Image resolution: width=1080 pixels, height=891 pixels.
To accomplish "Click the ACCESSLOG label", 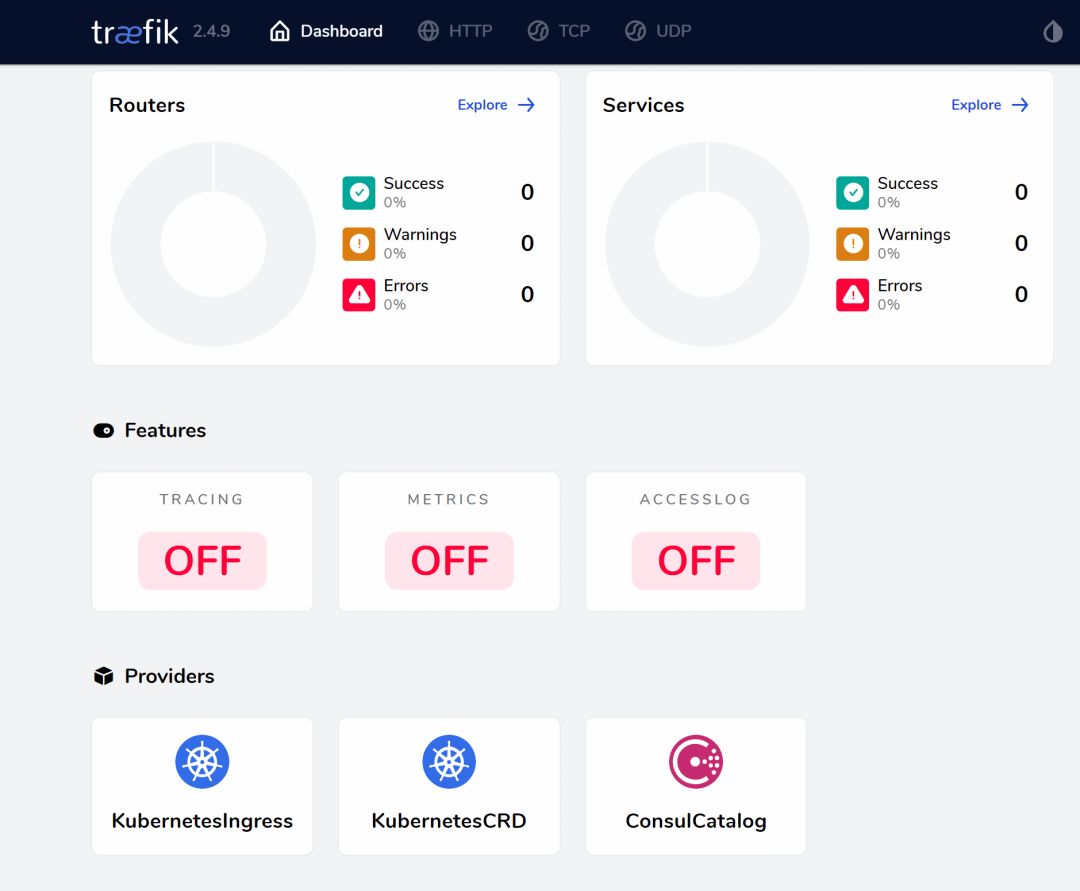I will pos(696,499).
